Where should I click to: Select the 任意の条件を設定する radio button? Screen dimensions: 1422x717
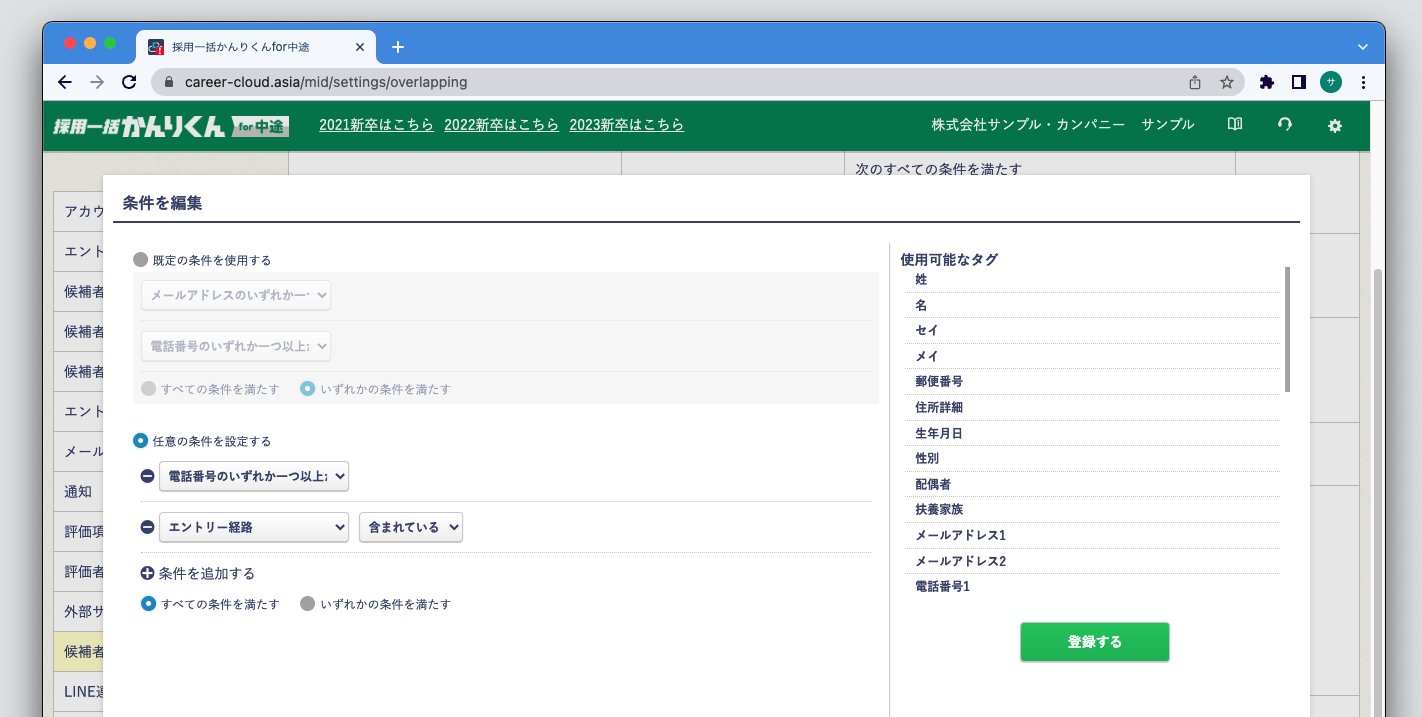pyautogui.click(x=140, y=440)
